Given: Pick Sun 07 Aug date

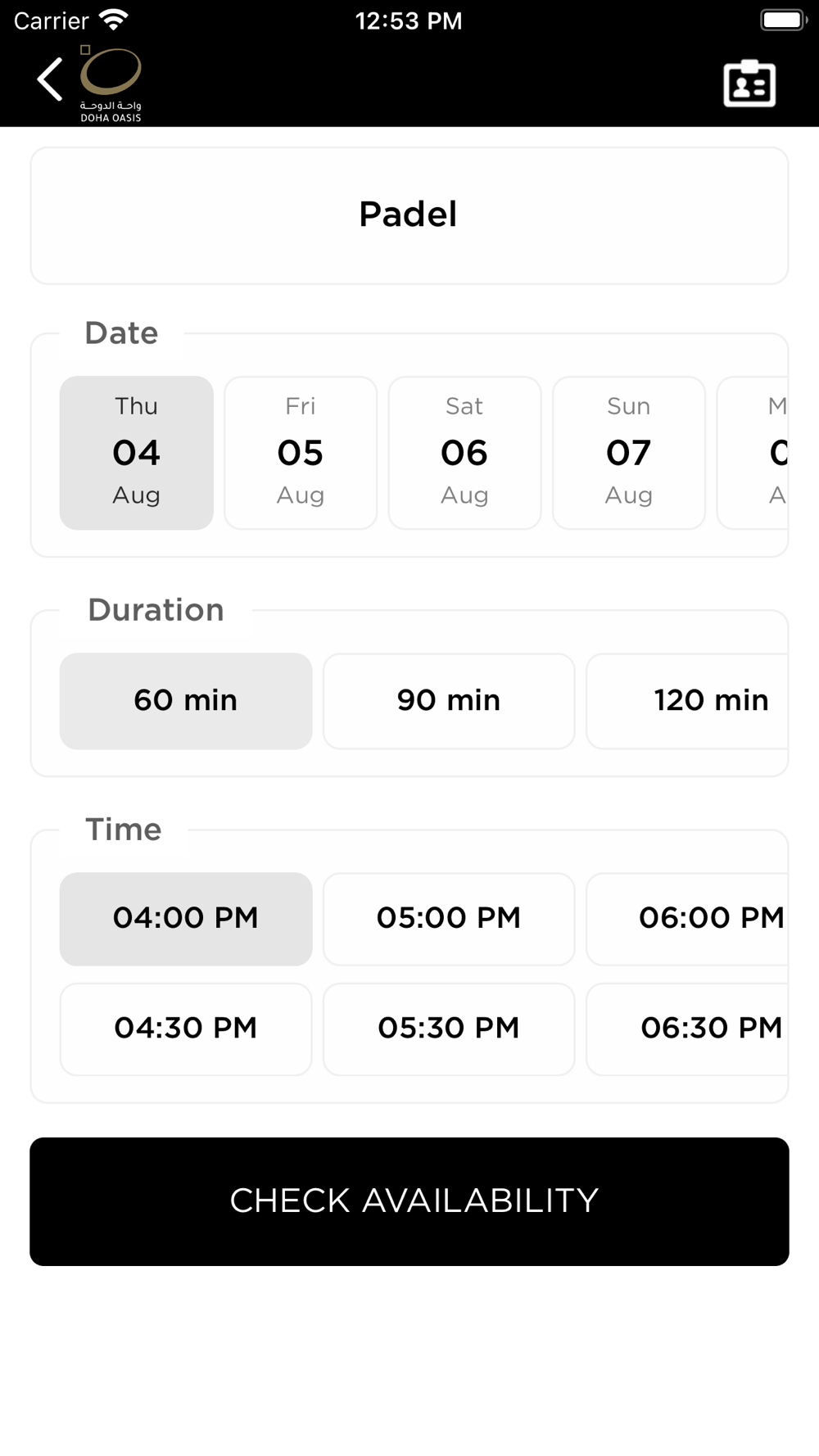Looking at the screenshot, I should click(629, 453).
